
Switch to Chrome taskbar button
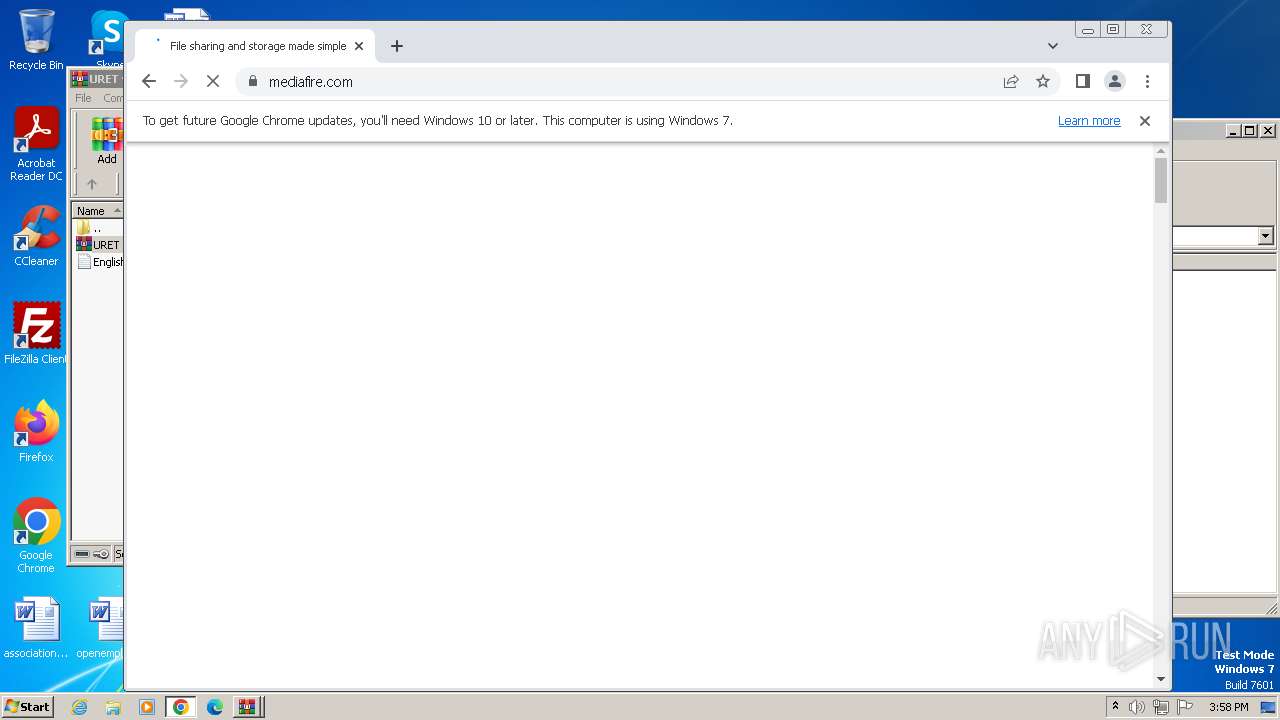pos(180,707)
